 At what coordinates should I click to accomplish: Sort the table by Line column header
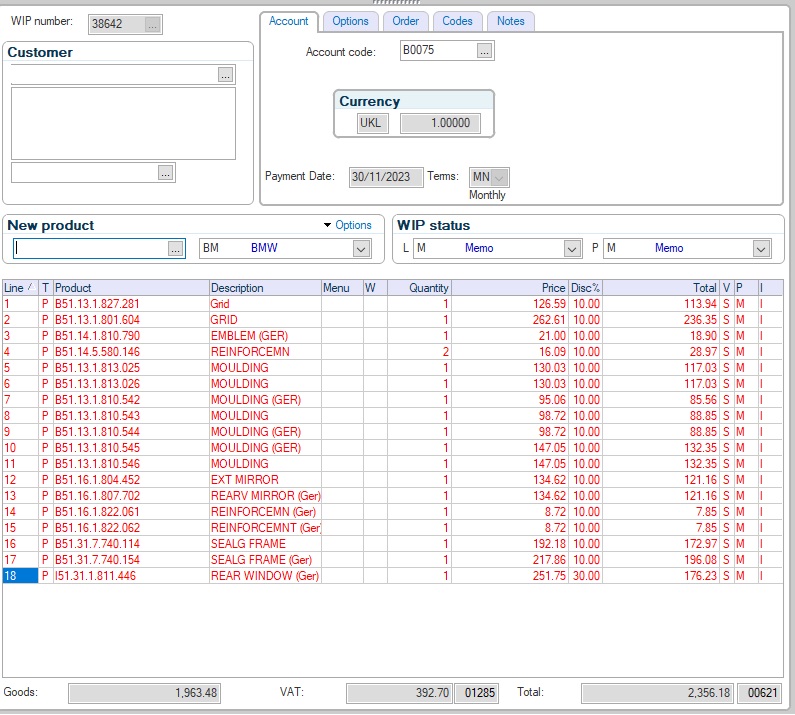point(19,288)
